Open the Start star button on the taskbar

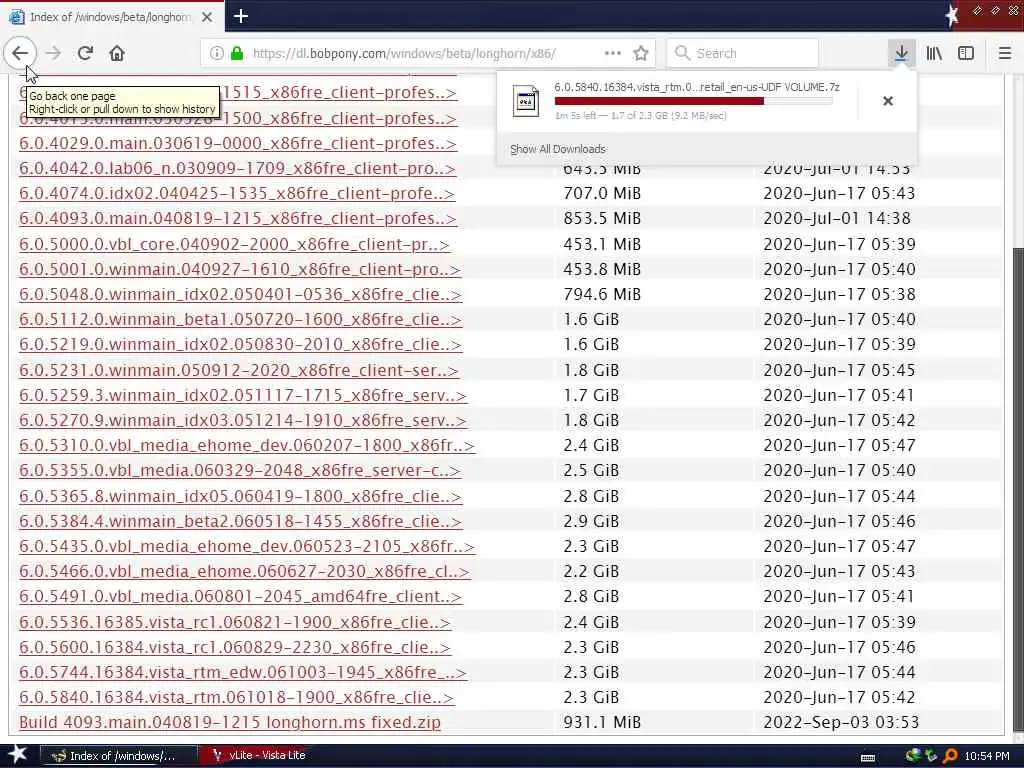(x=17, y=754)
